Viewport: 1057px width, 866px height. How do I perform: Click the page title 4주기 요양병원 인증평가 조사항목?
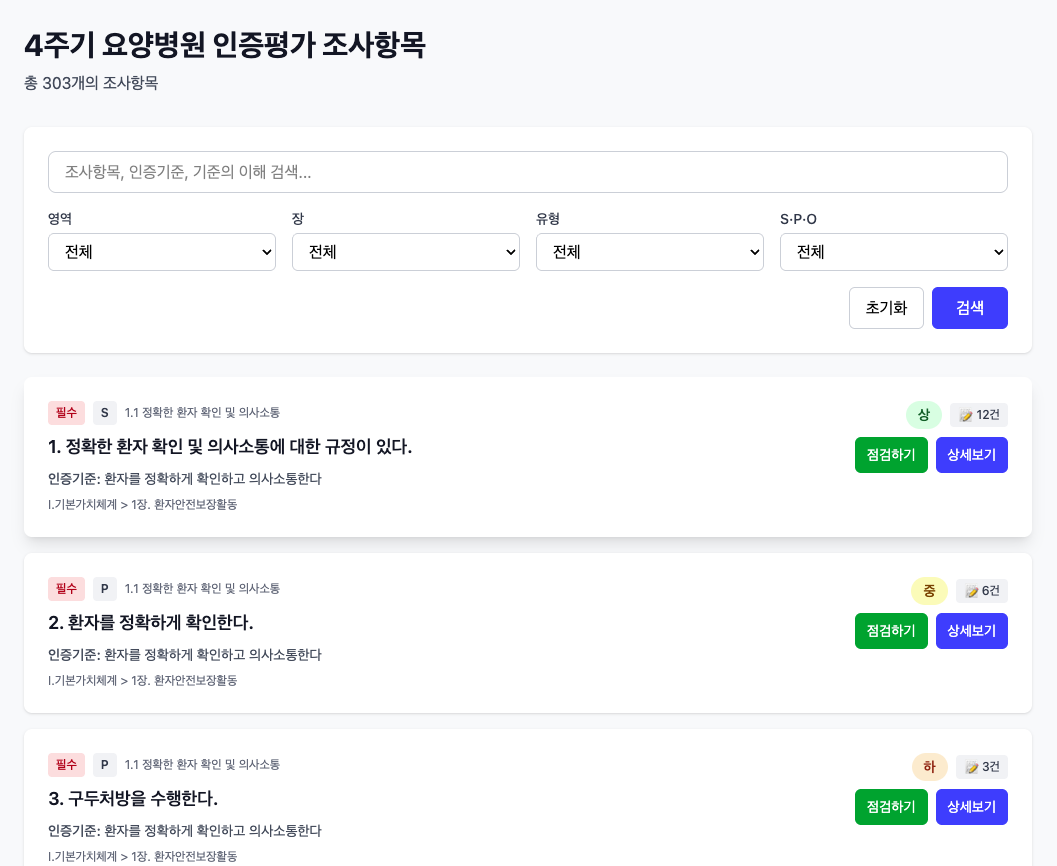226,45
